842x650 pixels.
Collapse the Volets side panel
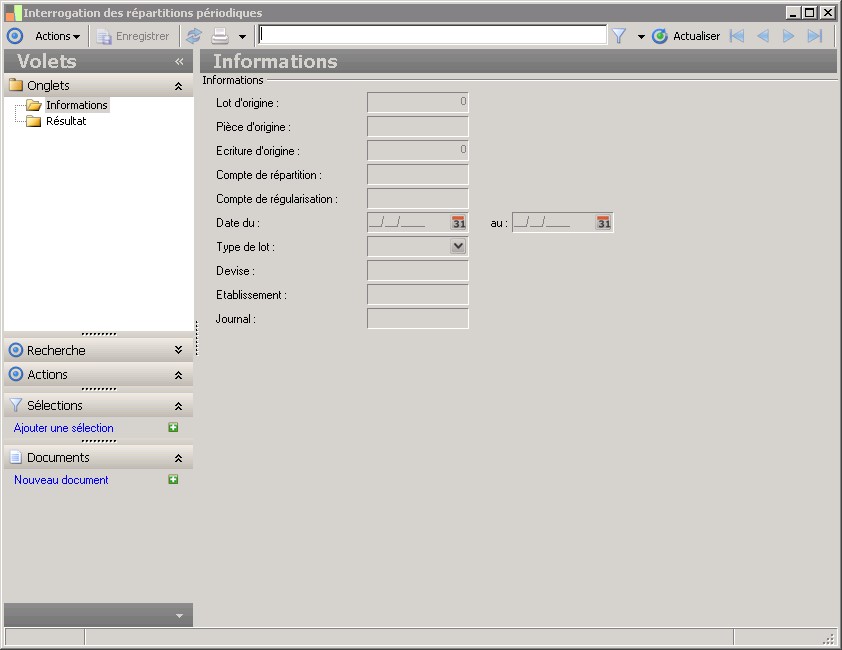pos(179,62)
